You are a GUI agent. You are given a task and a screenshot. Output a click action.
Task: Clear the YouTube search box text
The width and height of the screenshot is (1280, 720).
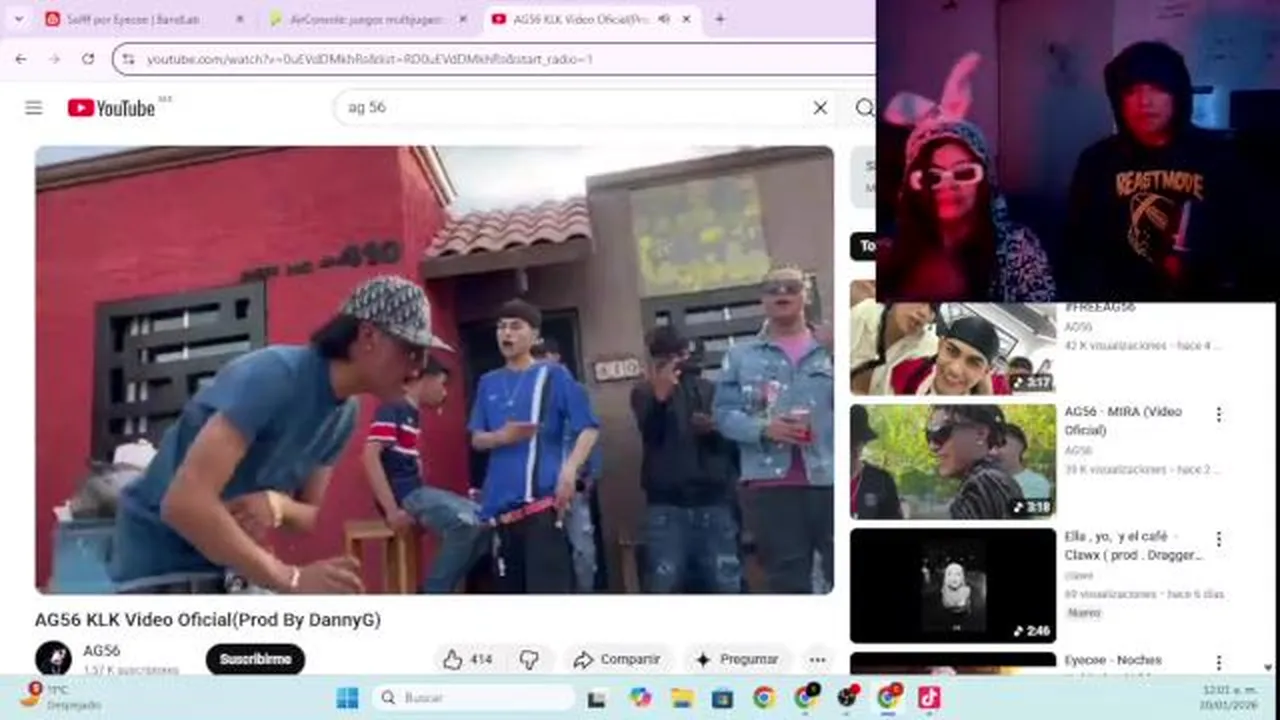(820, 108)
